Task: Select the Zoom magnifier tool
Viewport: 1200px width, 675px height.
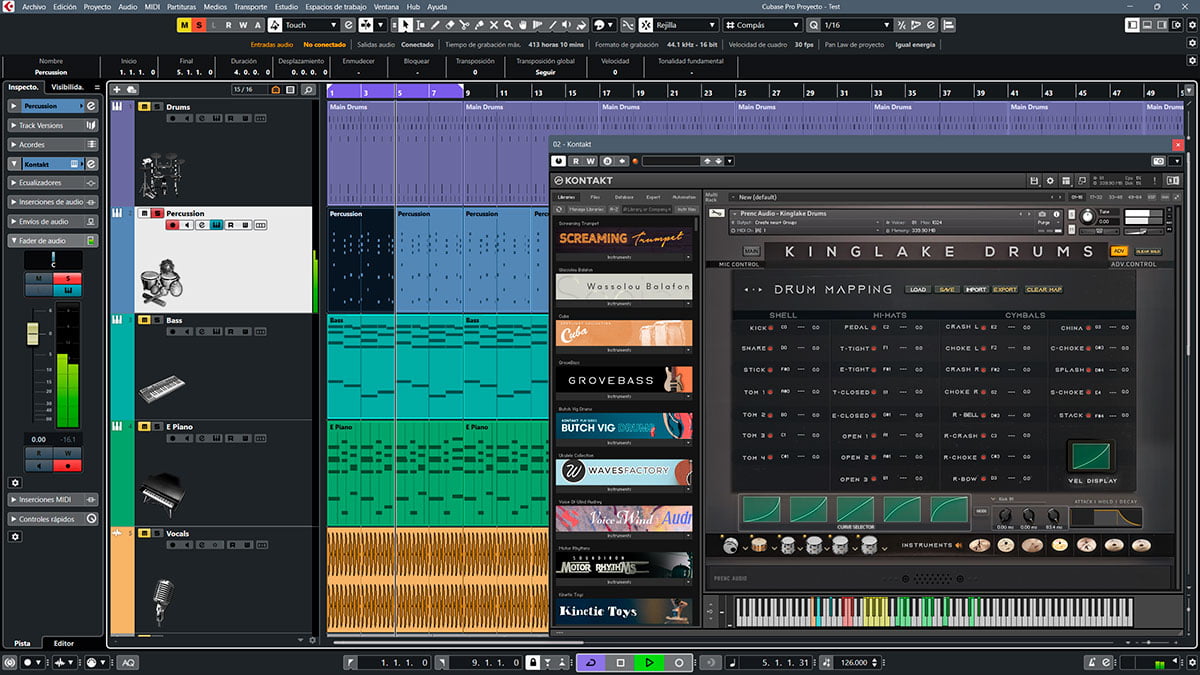Action: [x=508, y=24]
